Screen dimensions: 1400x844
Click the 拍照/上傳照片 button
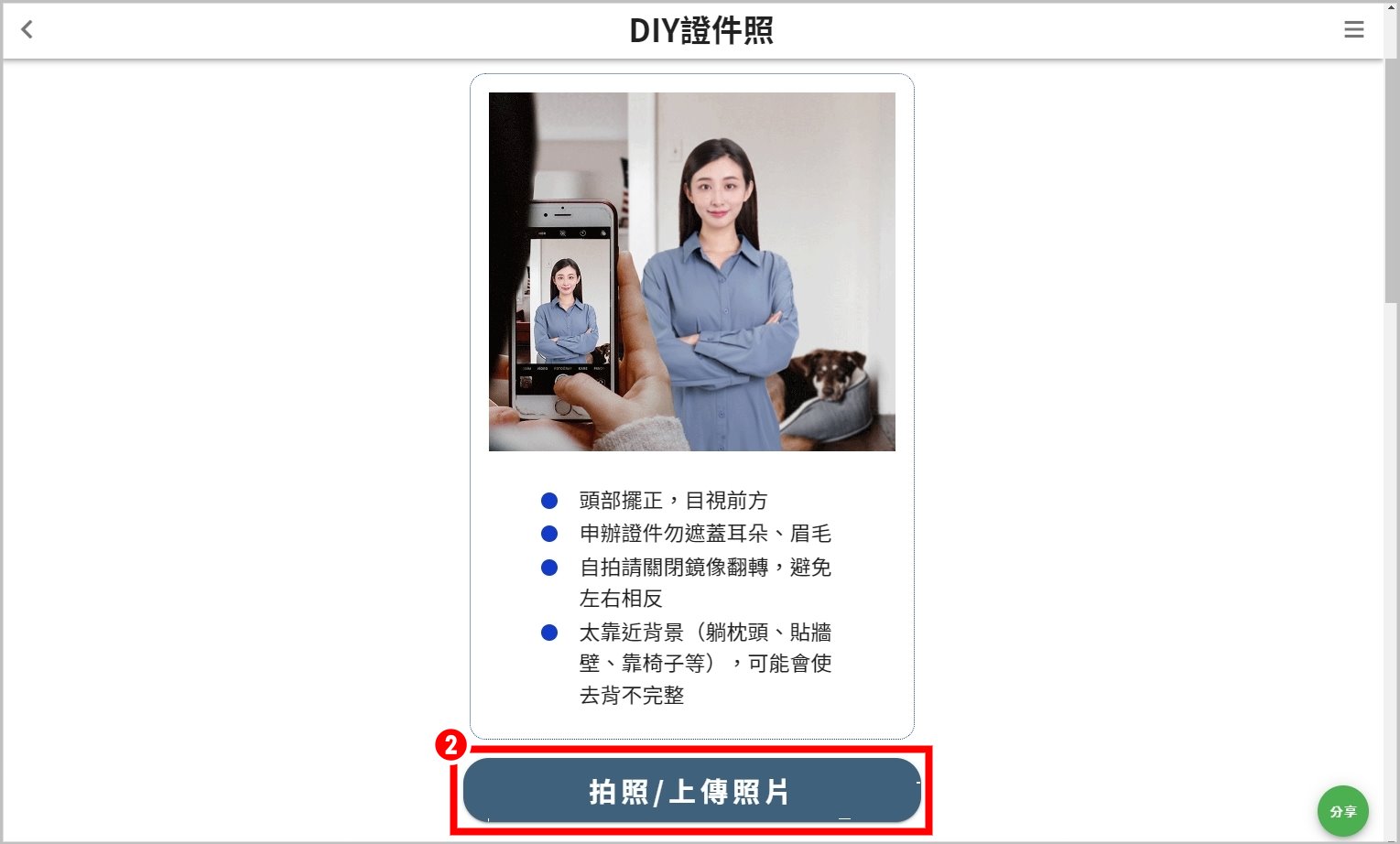[x=691, y=790]
